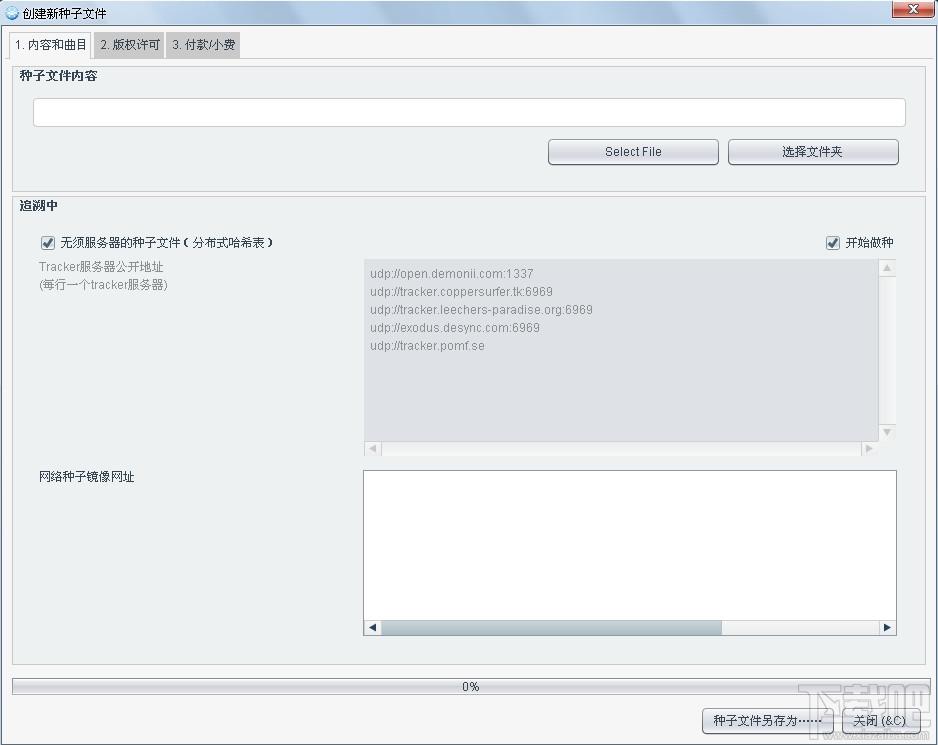The height and width of the screenshot is (745, 938).
Task: Click the Select File button
Action: [x=633, y=152]
